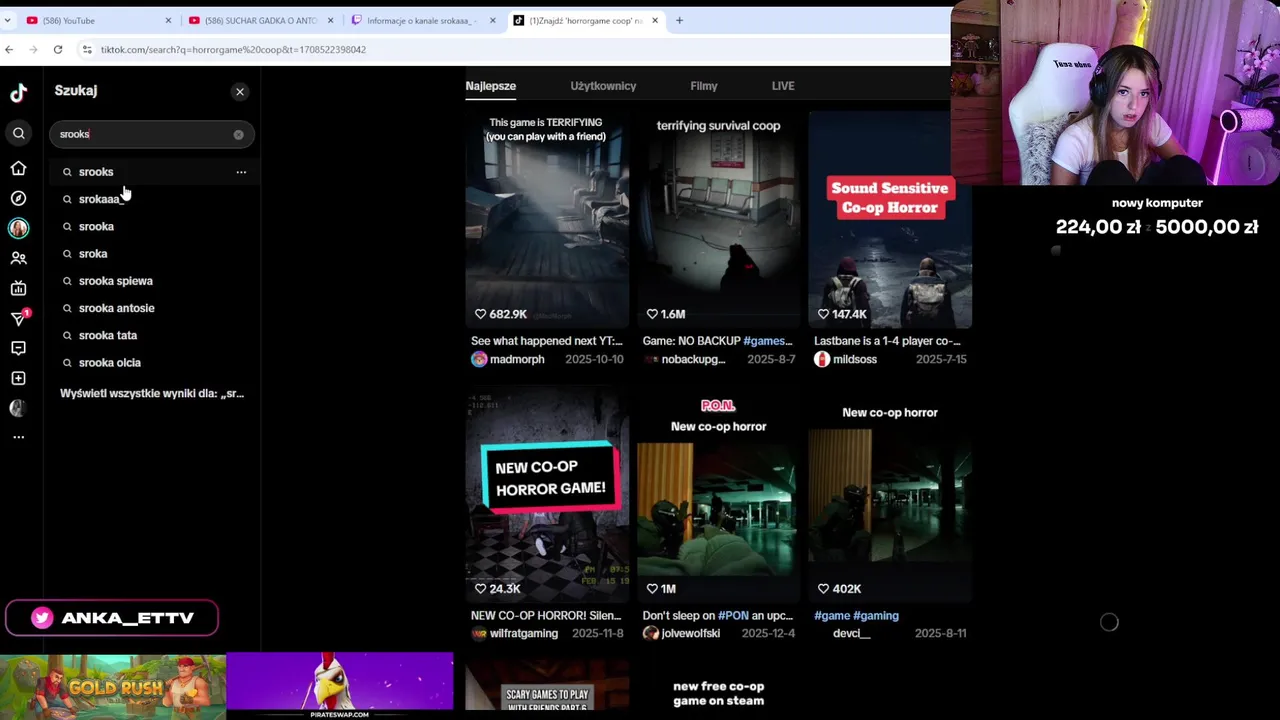Click the address bar URL

(x=233, y=49)
